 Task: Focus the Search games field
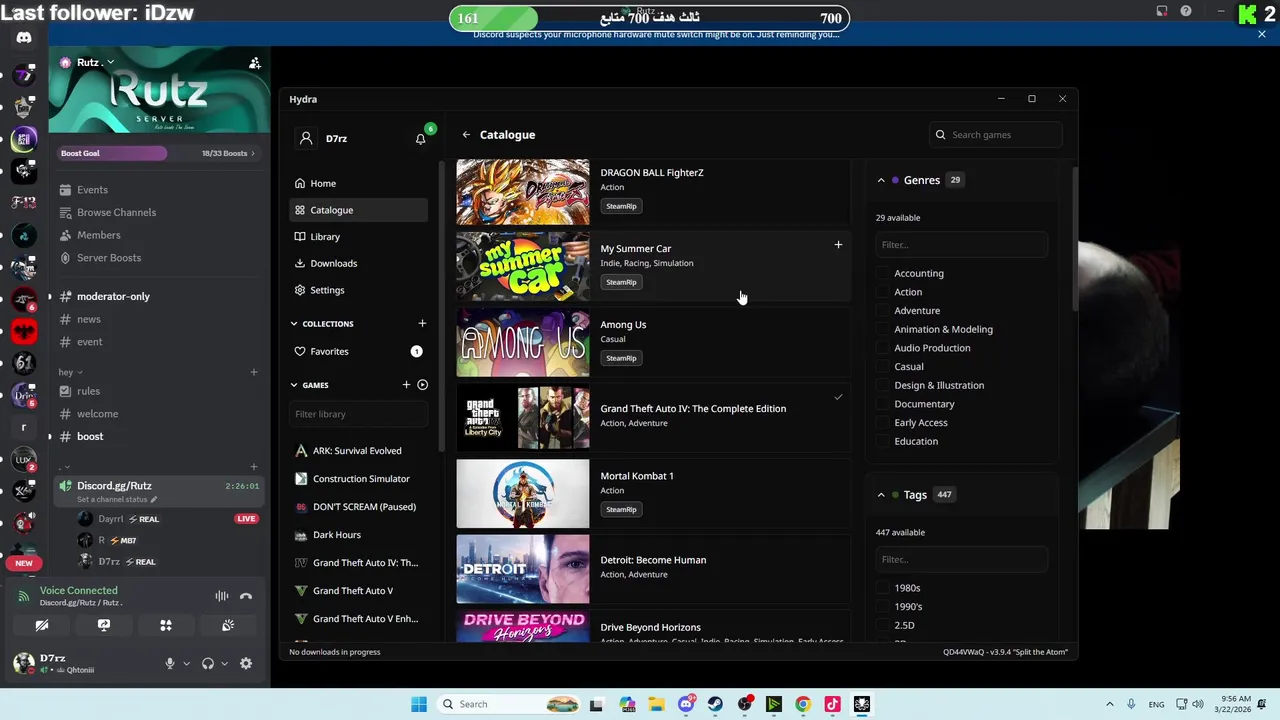pos(995,135)
